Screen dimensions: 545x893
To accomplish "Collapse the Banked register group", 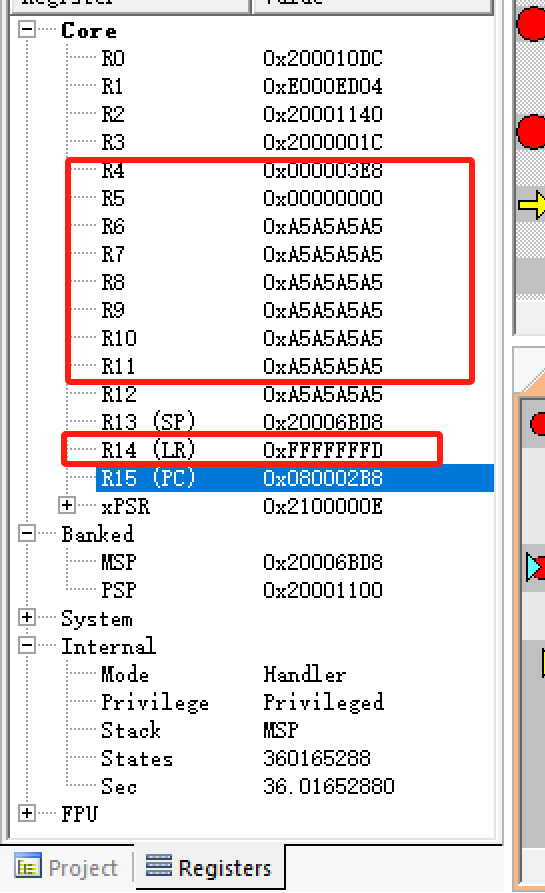I will point(27,533).
